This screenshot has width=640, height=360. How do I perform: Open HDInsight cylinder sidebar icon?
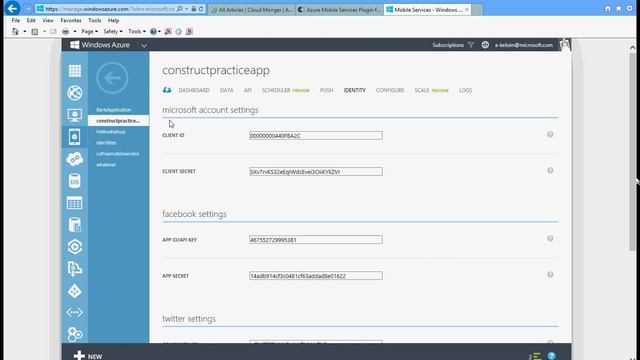(75, 225)
